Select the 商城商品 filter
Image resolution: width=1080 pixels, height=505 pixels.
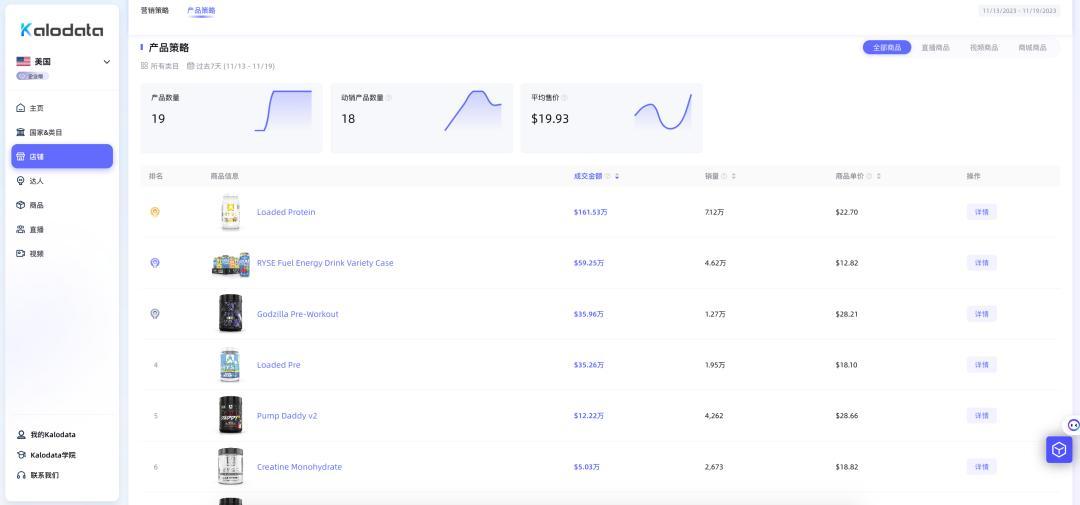coord(1032,48)
